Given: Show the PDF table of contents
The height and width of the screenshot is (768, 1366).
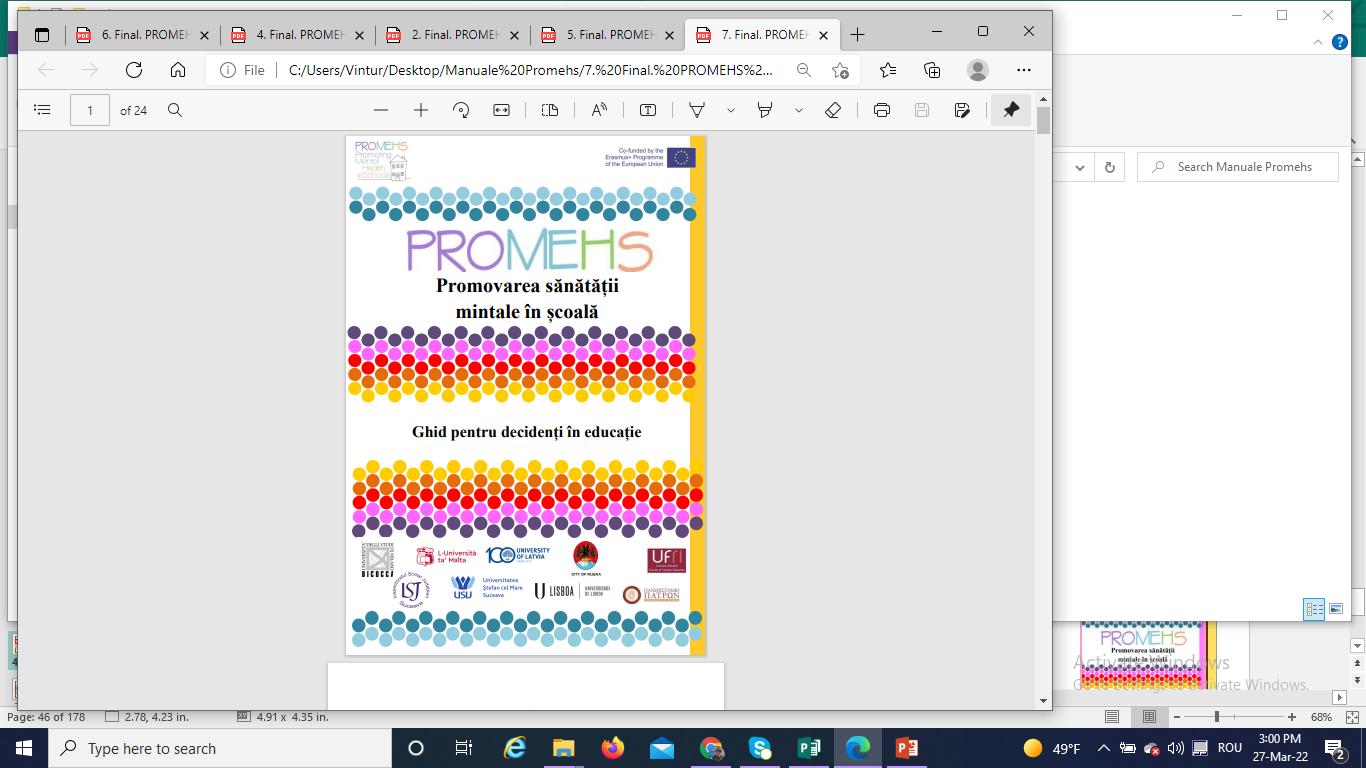Looking at the screenshot, I should (42, 110).
